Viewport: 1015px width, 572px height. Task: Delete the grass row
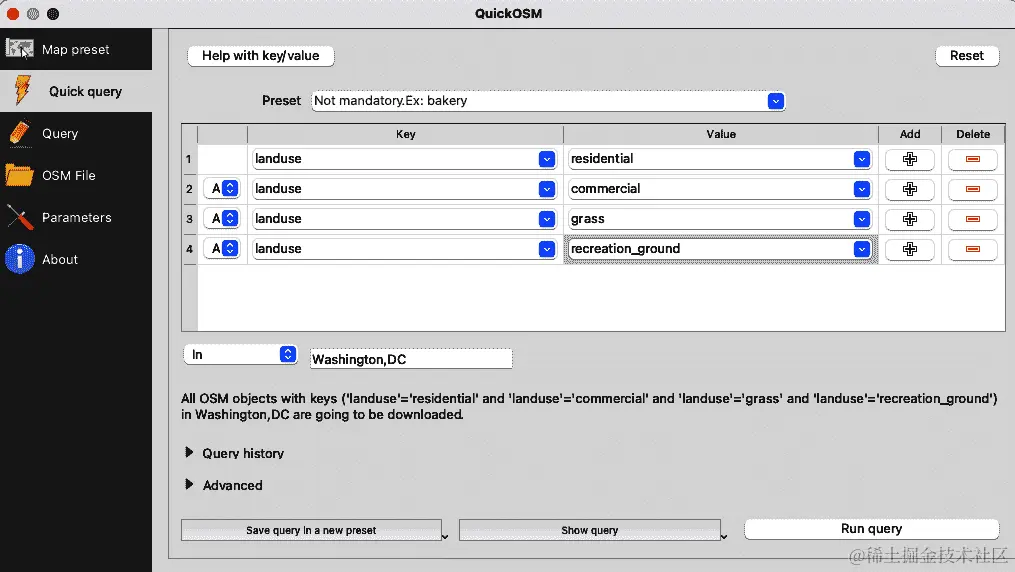click(x=972, y=219)
